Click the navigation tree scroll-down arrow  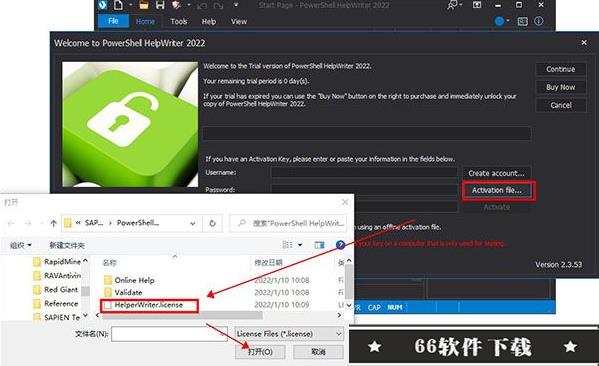tap(85, 316)
